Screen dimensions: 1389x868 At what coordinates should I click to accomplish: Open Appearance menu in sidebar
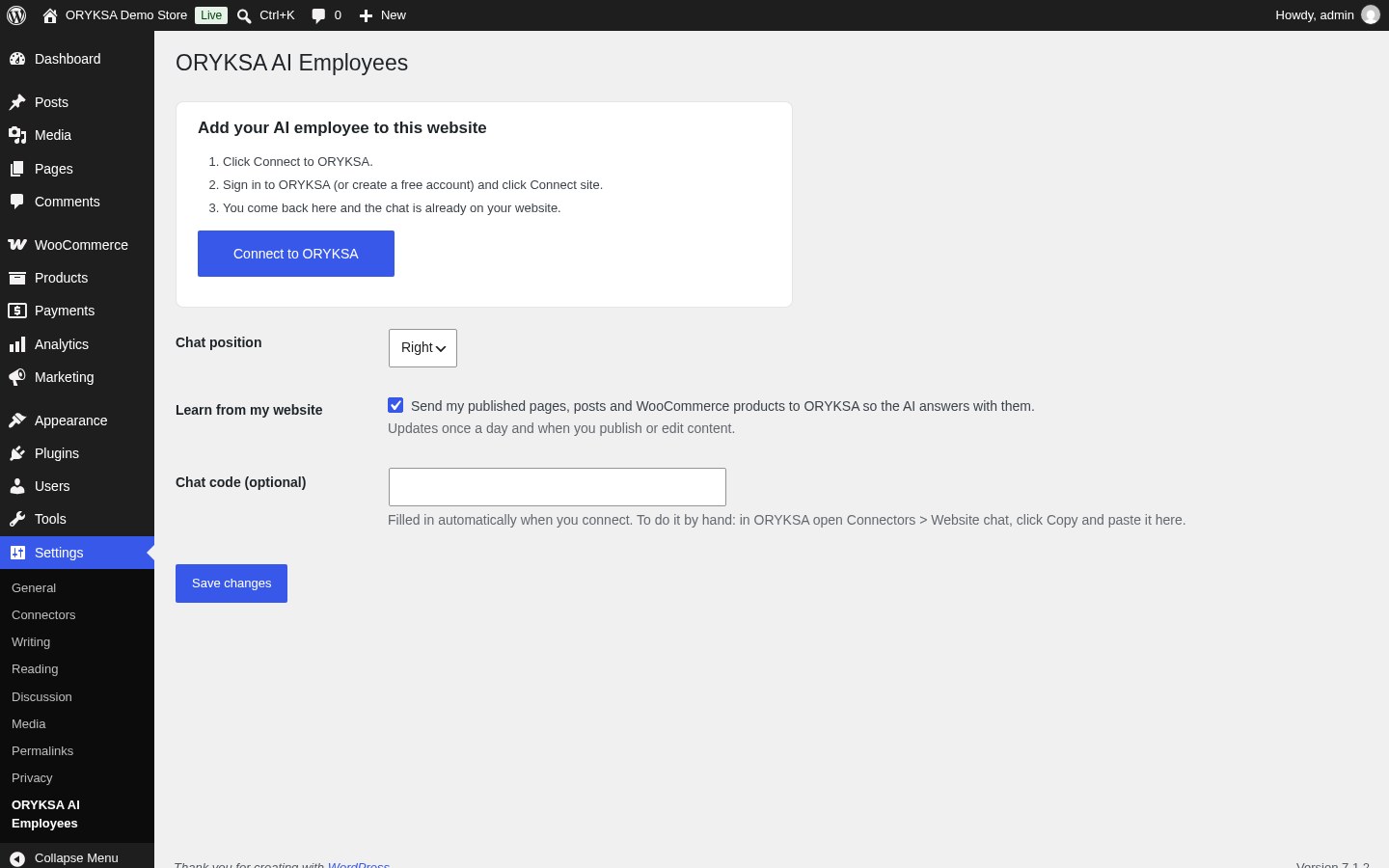[x=77, y=420]
